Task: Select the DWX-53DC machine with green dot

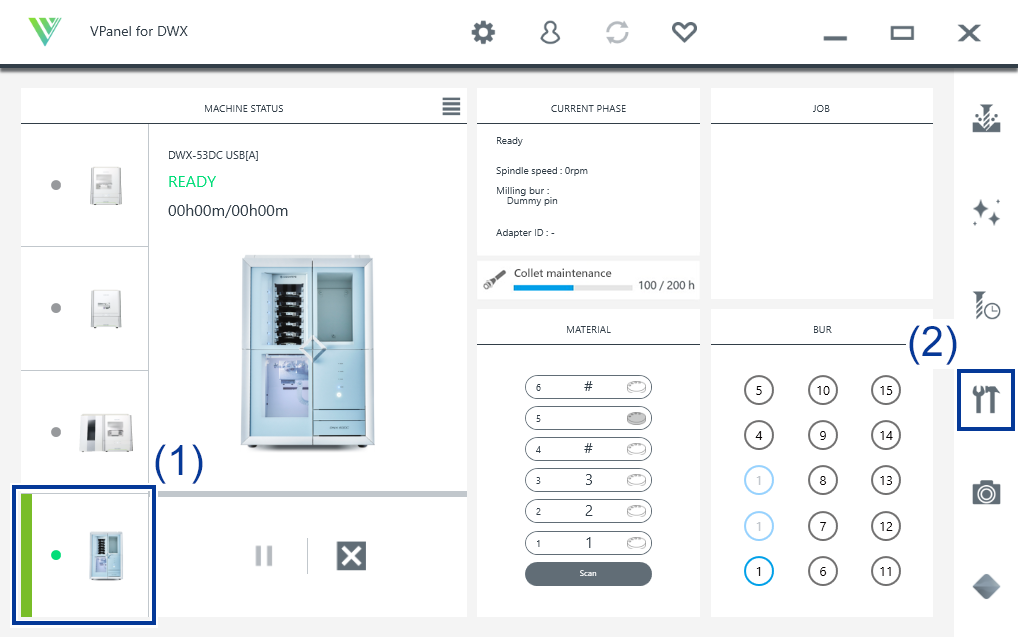Action: pyautogui.click(x=85, y=555)
